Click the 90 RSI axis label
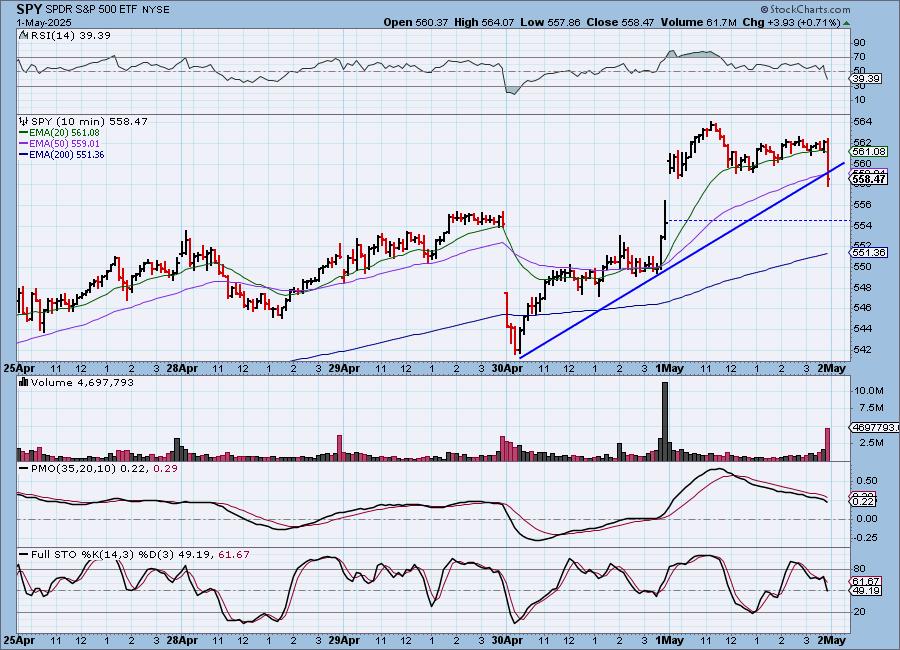900x650 pixels. [x=859, y=42]
